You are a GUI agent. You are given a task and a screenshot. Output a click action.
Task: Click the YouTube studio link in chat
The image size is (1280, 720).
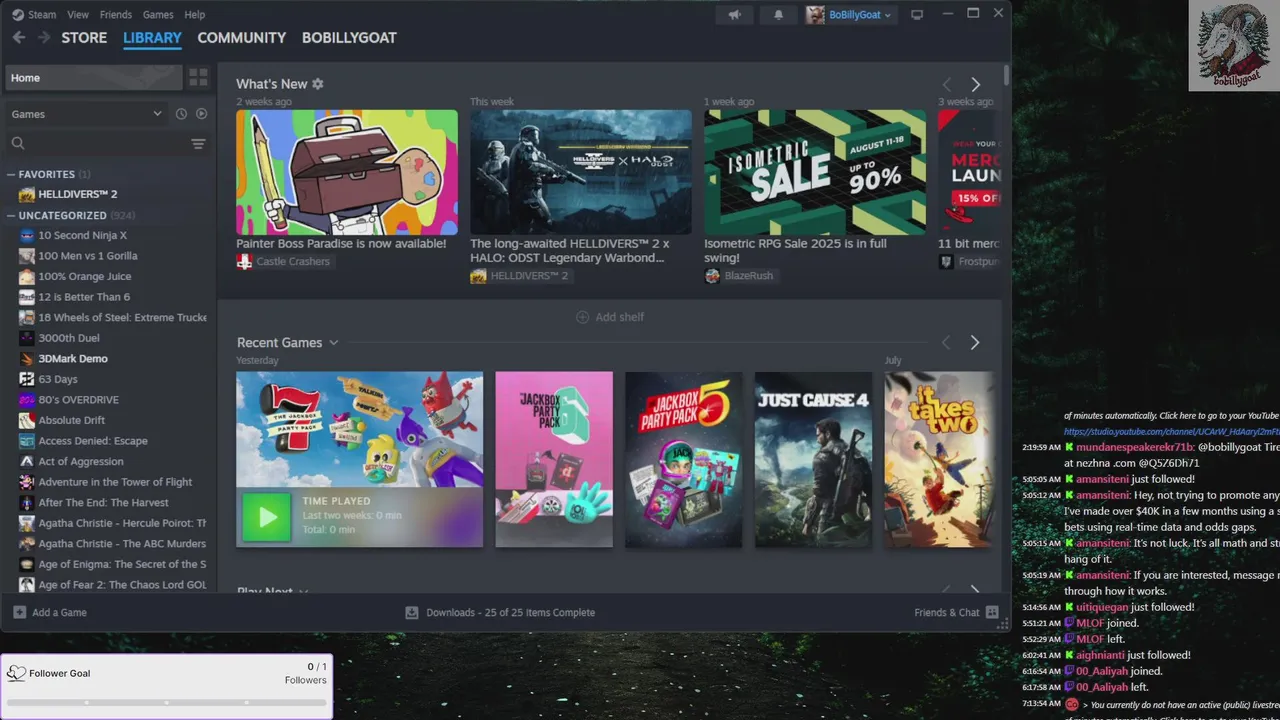point(1172,431)
